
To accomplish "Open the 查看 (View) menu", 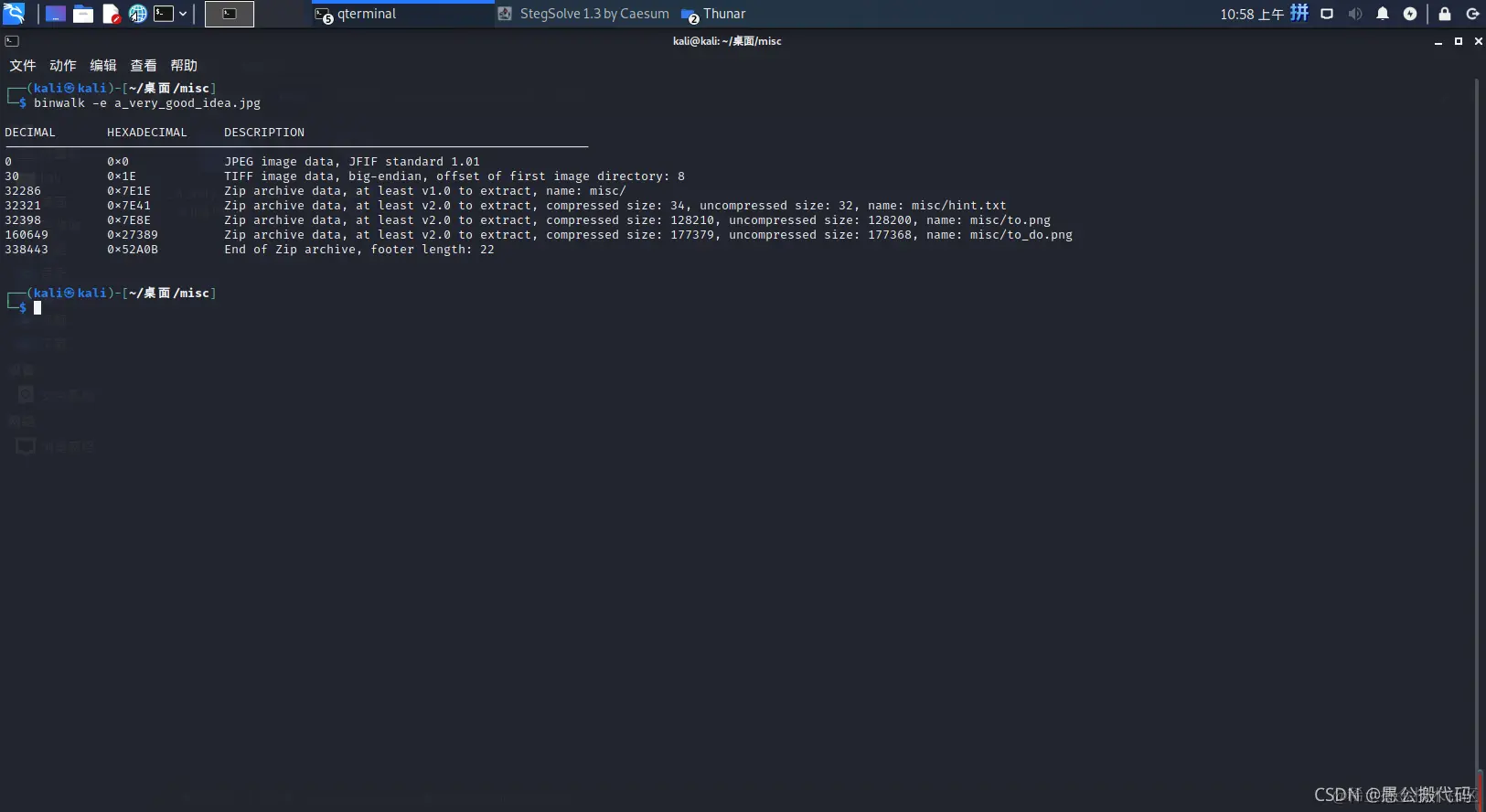I will click(x=144, y=66).
